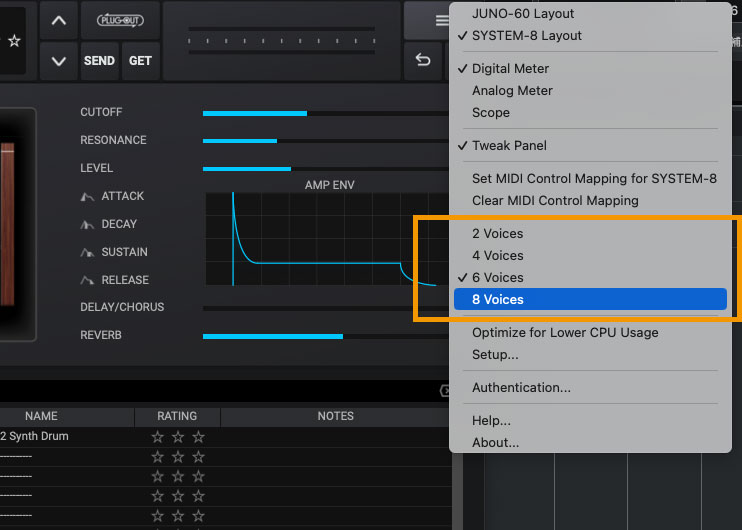Adjust the RESONANCE slider
742x530 pixels.
coord(326,141)
